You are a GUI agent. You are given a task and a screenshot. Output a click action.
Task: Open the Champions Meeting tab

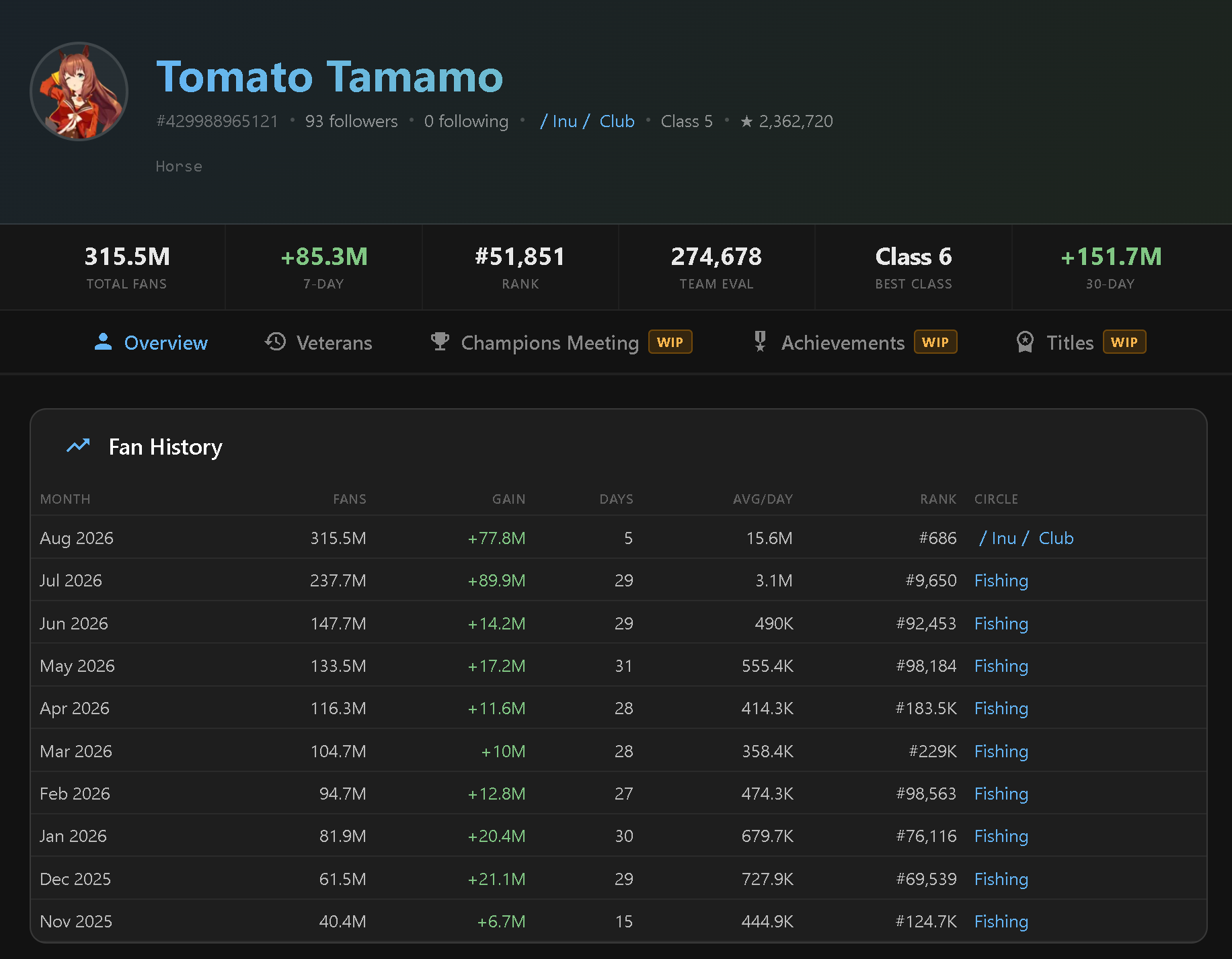tap(561, 342)
